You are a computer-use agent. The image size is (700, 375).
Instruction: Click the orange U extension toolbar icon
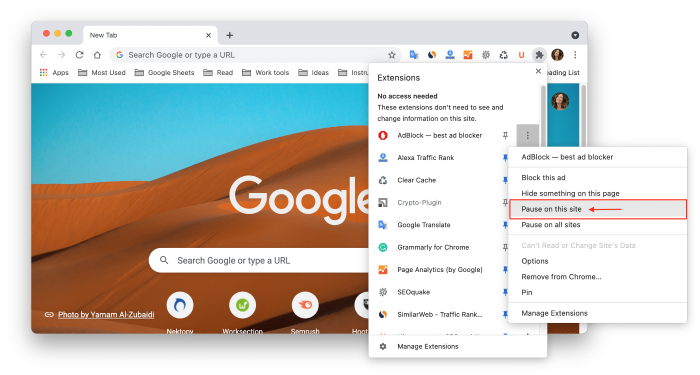coord(521,55)
